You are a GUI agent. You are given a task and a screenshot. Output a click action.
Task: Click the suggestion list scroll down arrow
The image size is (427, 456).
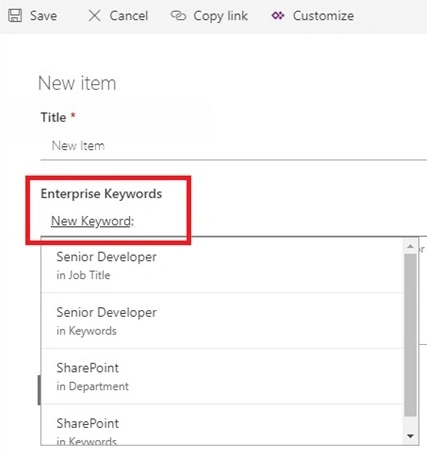(x=410, y=436)
